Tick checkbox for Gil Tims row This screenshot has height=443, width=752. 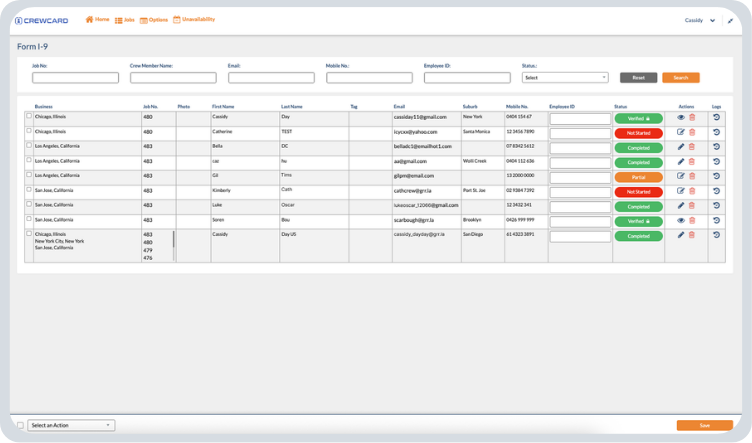pos(29,175)
